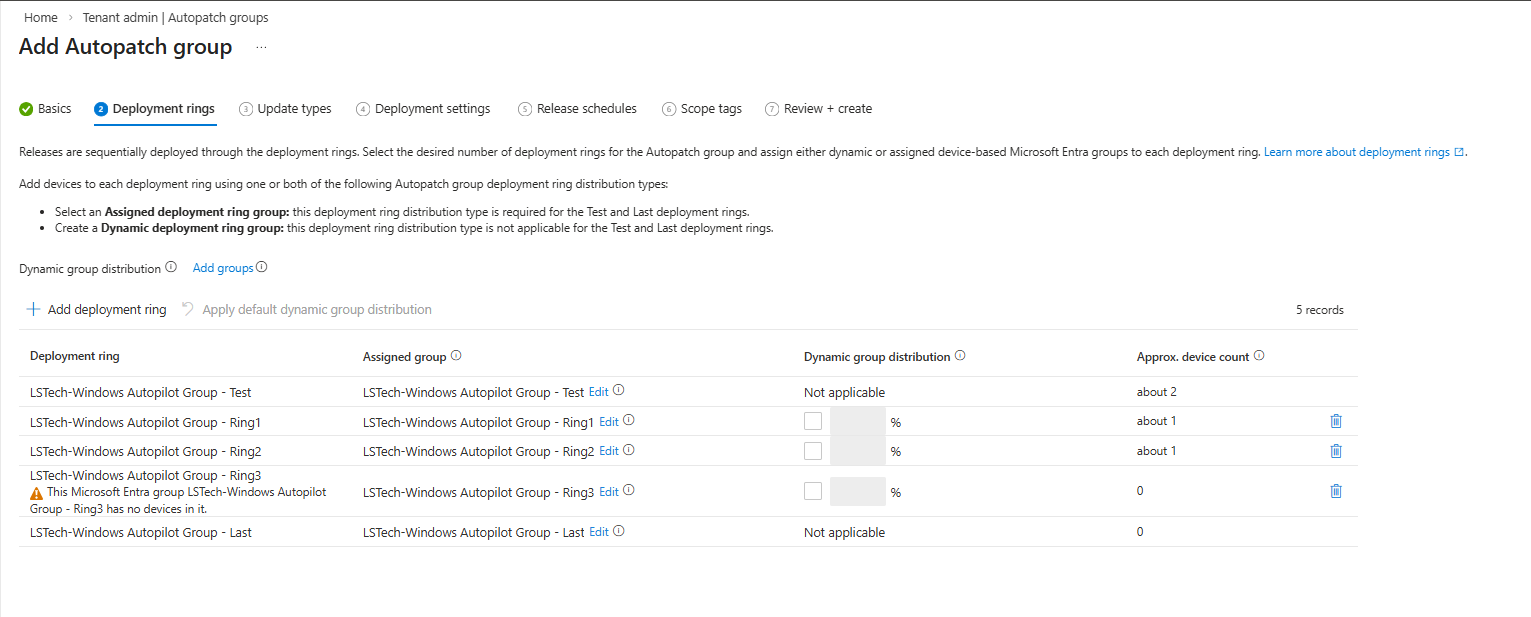Click the undo icon of Apply default distribution

click(188, 309)
